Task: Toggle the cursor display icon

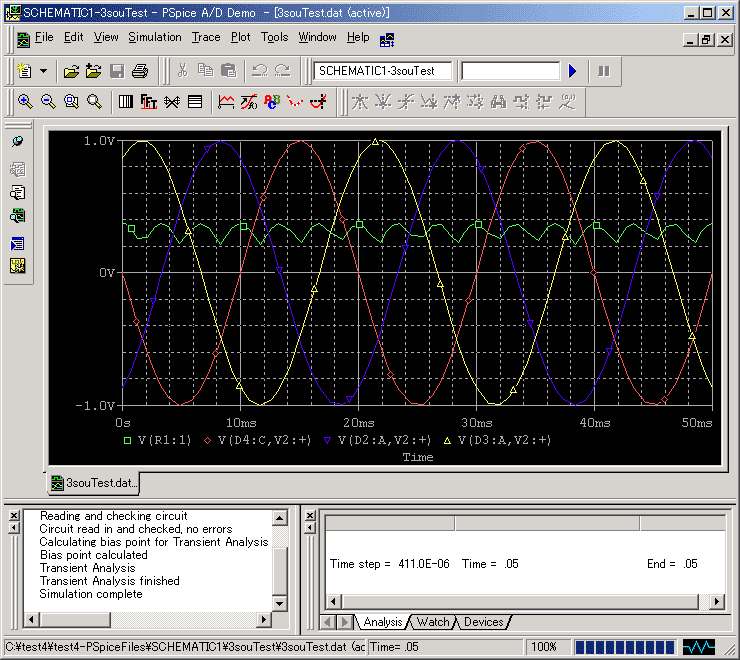Action: pyautogui.click(x=320, y=101)
